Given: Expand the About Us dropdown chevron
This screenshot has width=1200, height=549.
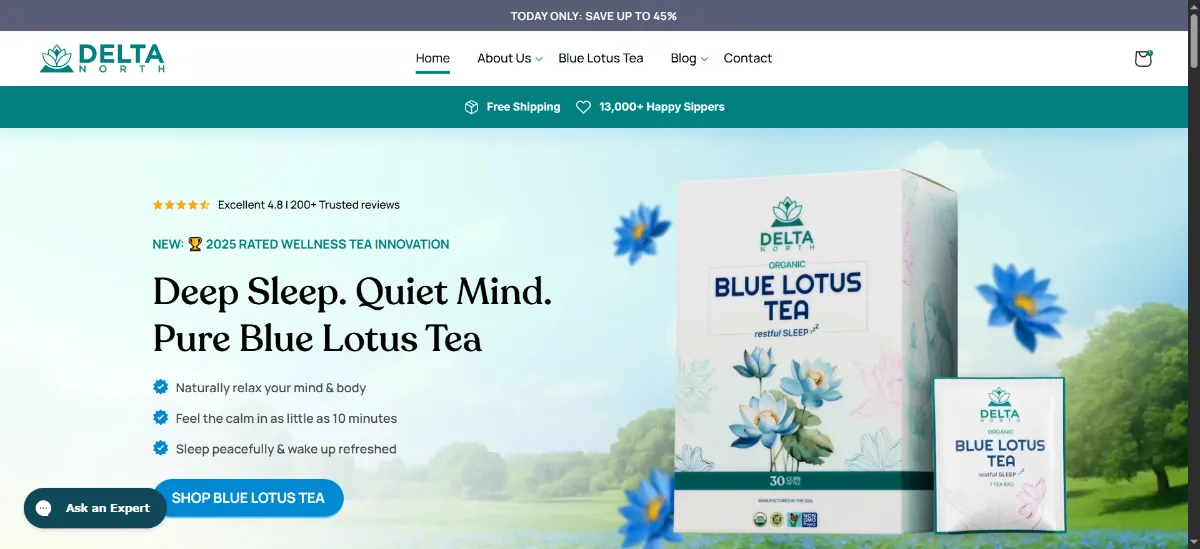Looking at the screenshot, I should click(x=539, y=59).
